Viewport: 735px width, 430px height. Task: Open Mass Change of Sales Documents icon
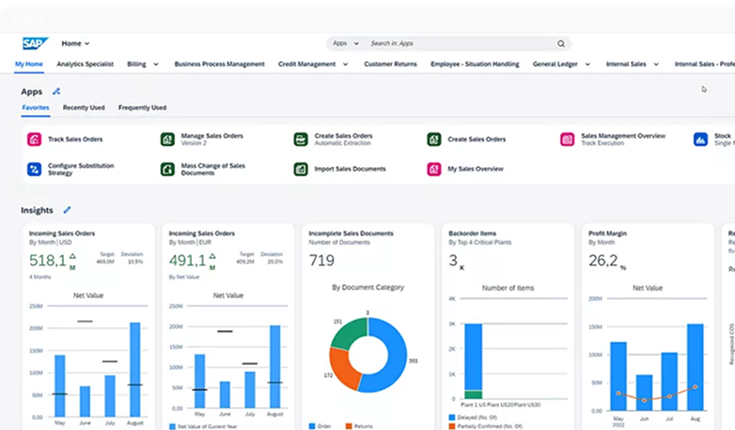[167, 169]
